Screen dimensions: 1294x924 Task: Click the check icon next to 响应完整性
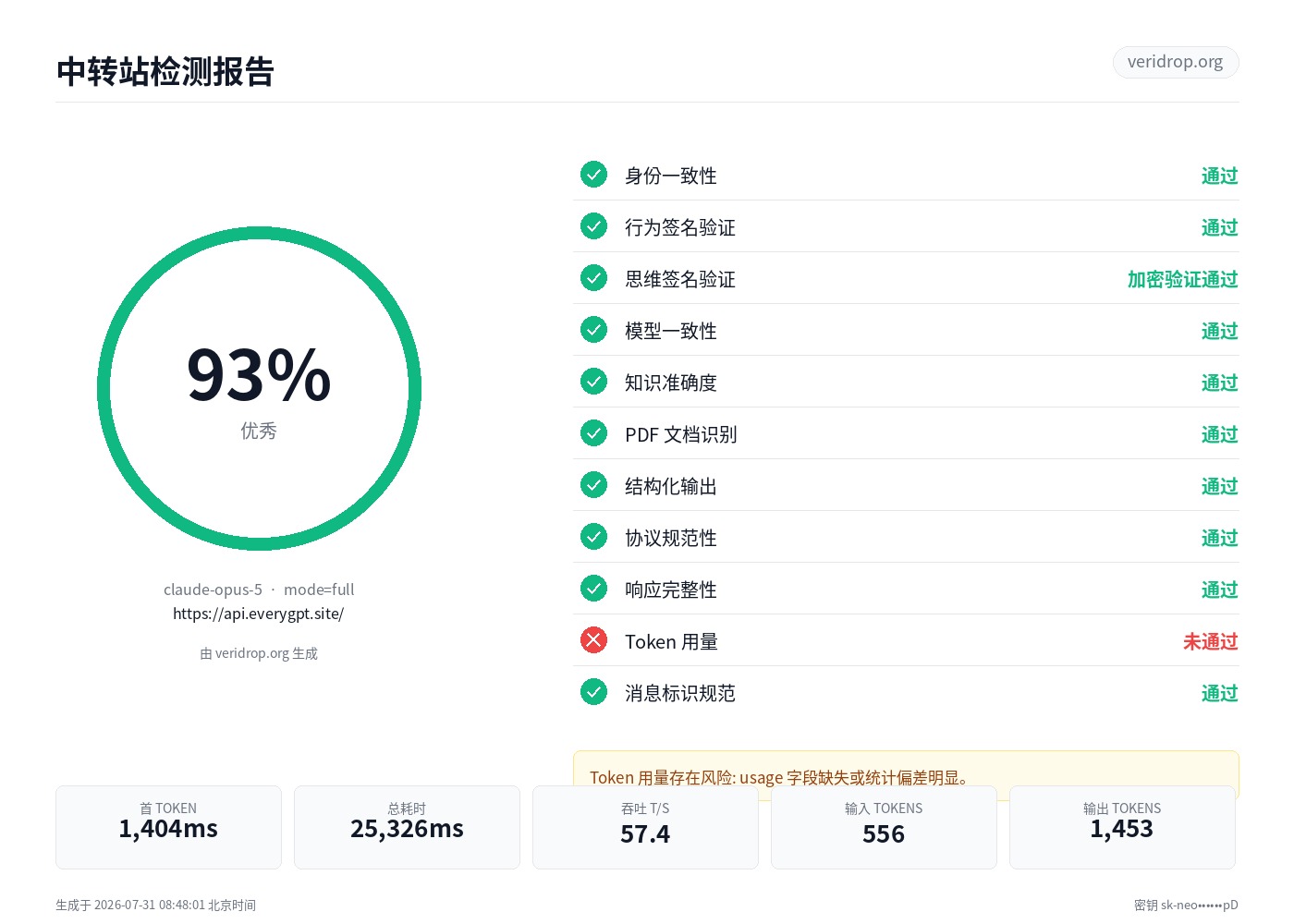tap(593, 588)
